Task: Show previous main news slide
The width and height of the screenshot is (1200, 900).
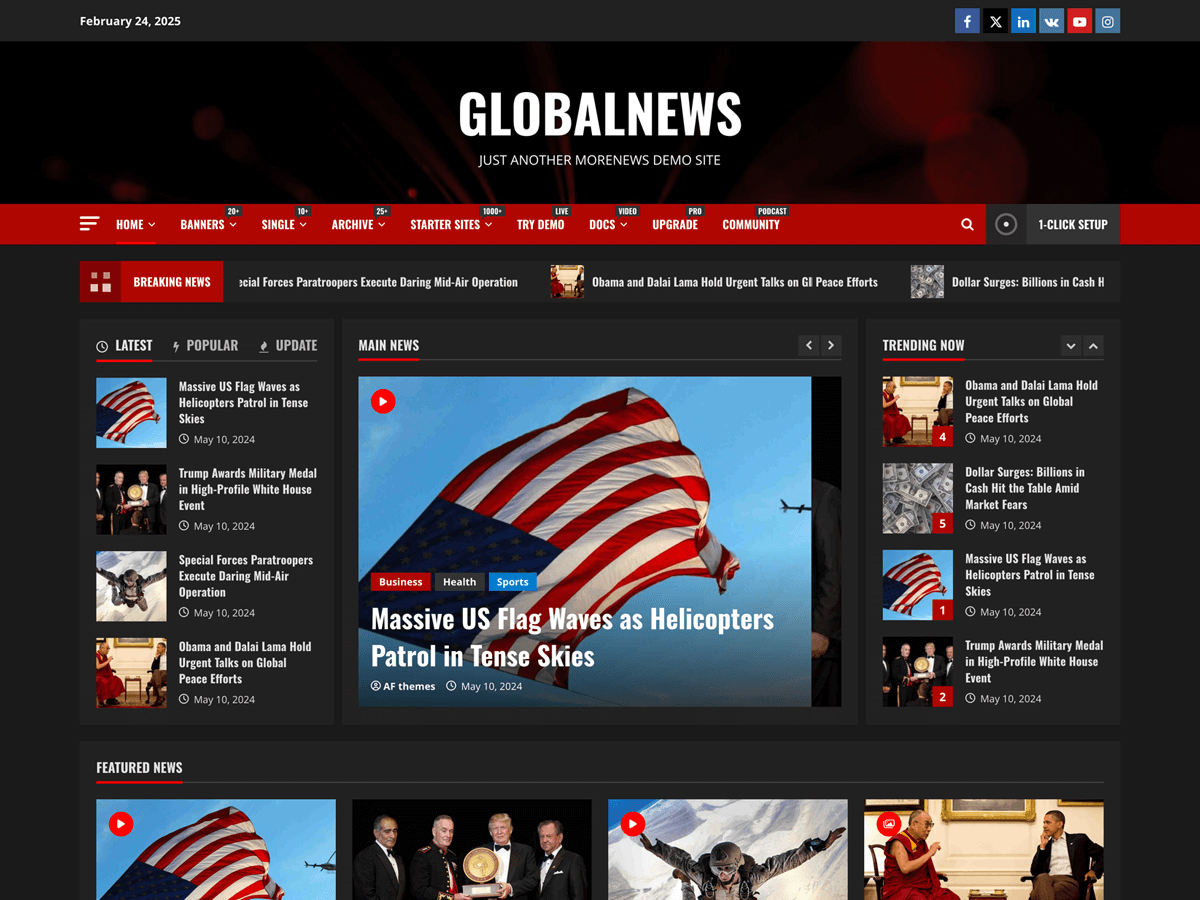Action: (809, 346)
